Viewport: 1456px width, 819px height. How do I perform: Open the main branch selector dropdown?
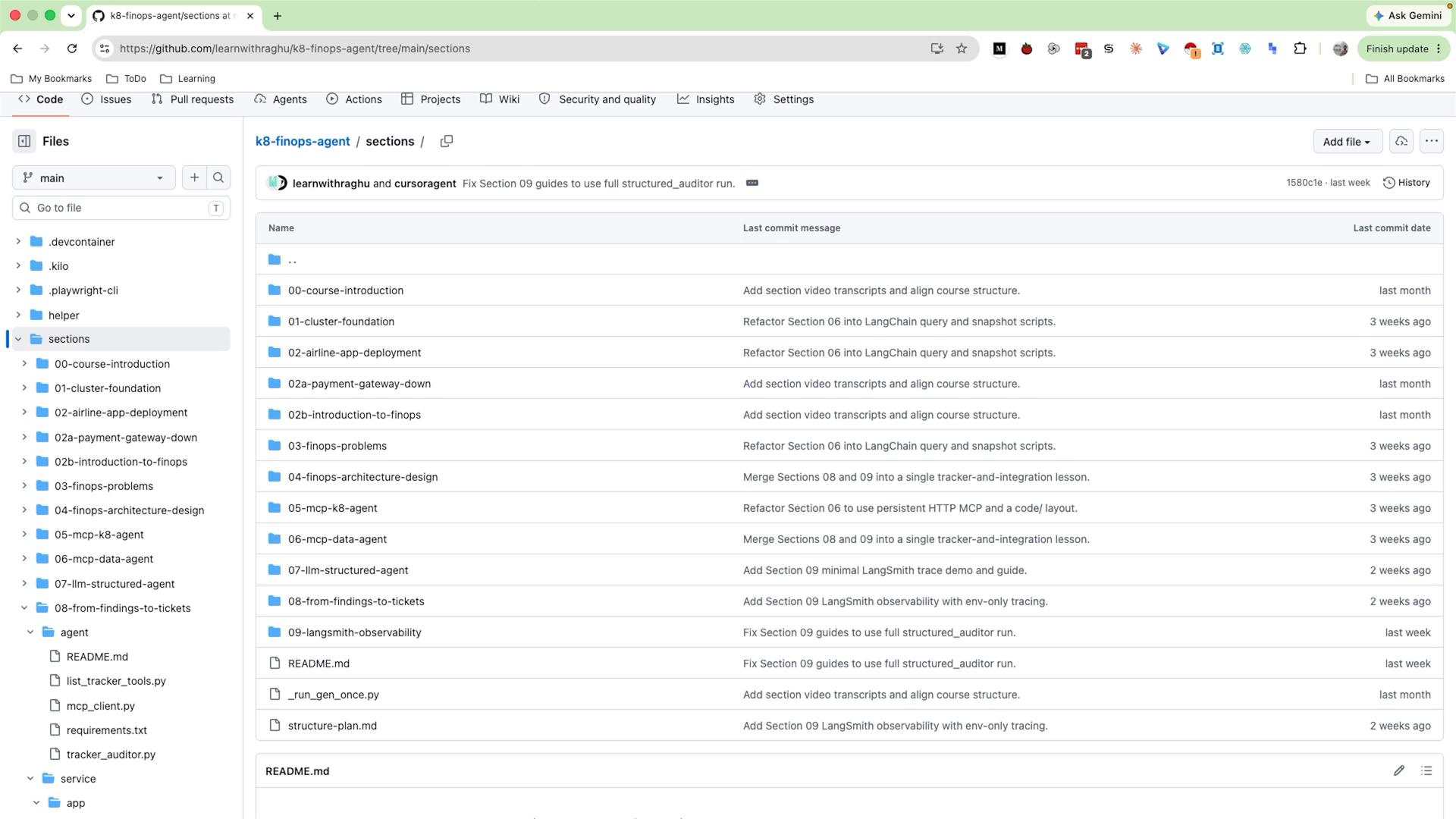(x=94, y=177)
